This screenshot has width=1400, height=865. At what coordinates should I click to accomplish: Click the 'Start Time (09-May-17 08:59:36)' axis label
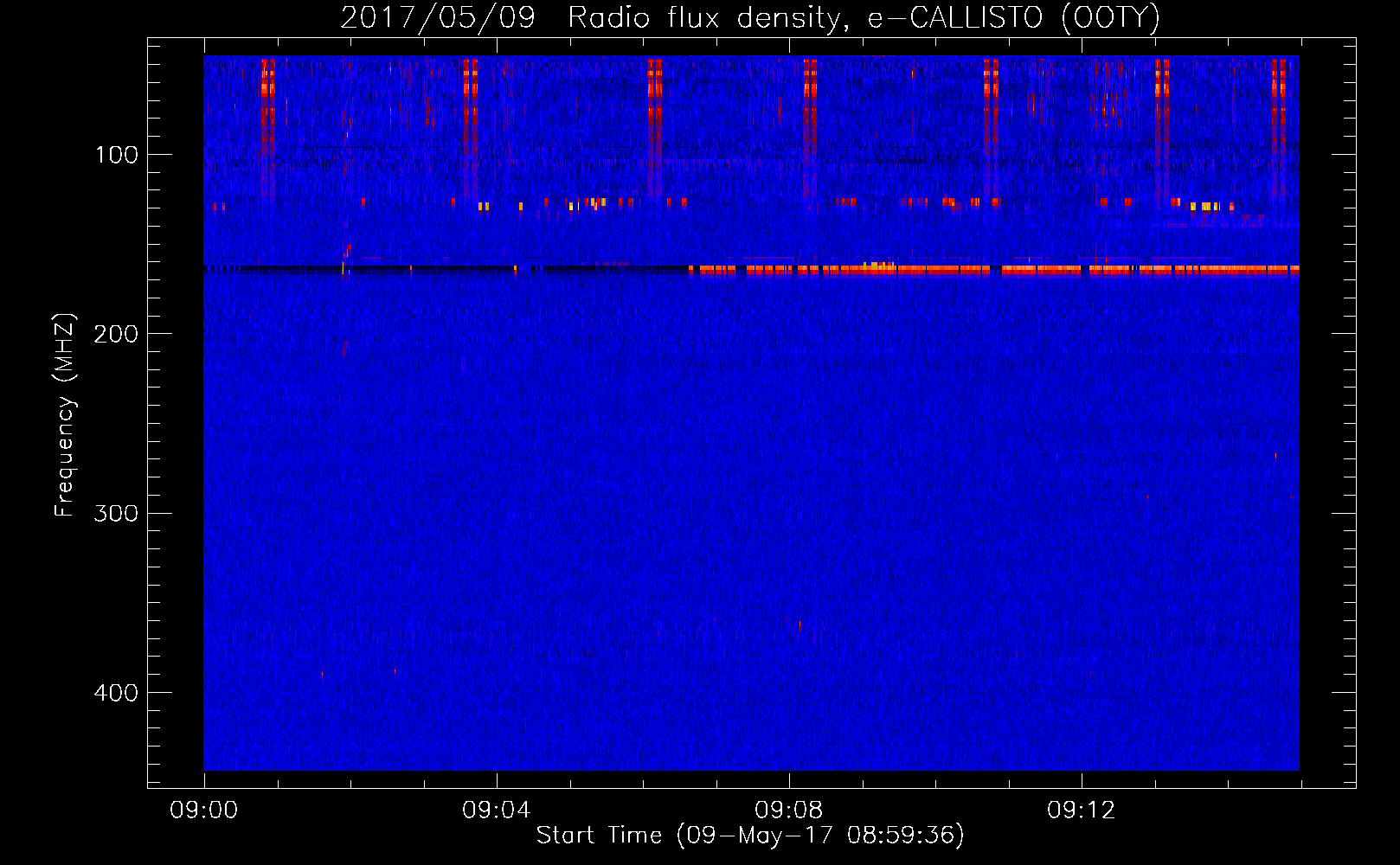[750, 836]
